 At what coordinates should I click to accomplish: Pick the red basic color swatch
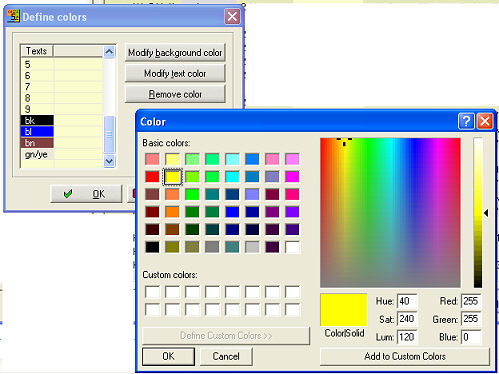tap(152, 177)
